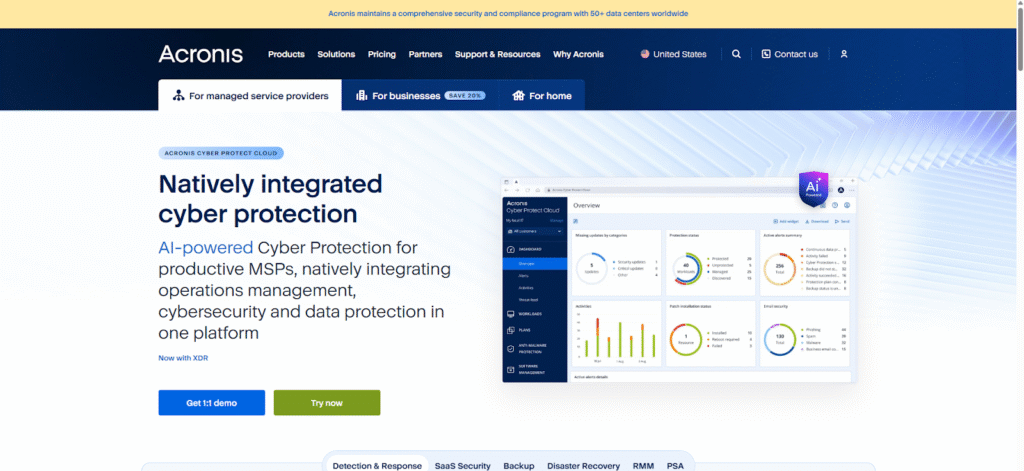Open the user account icon
The width and height of the screenshot is (1024, 471).
(x=844, y=54)
